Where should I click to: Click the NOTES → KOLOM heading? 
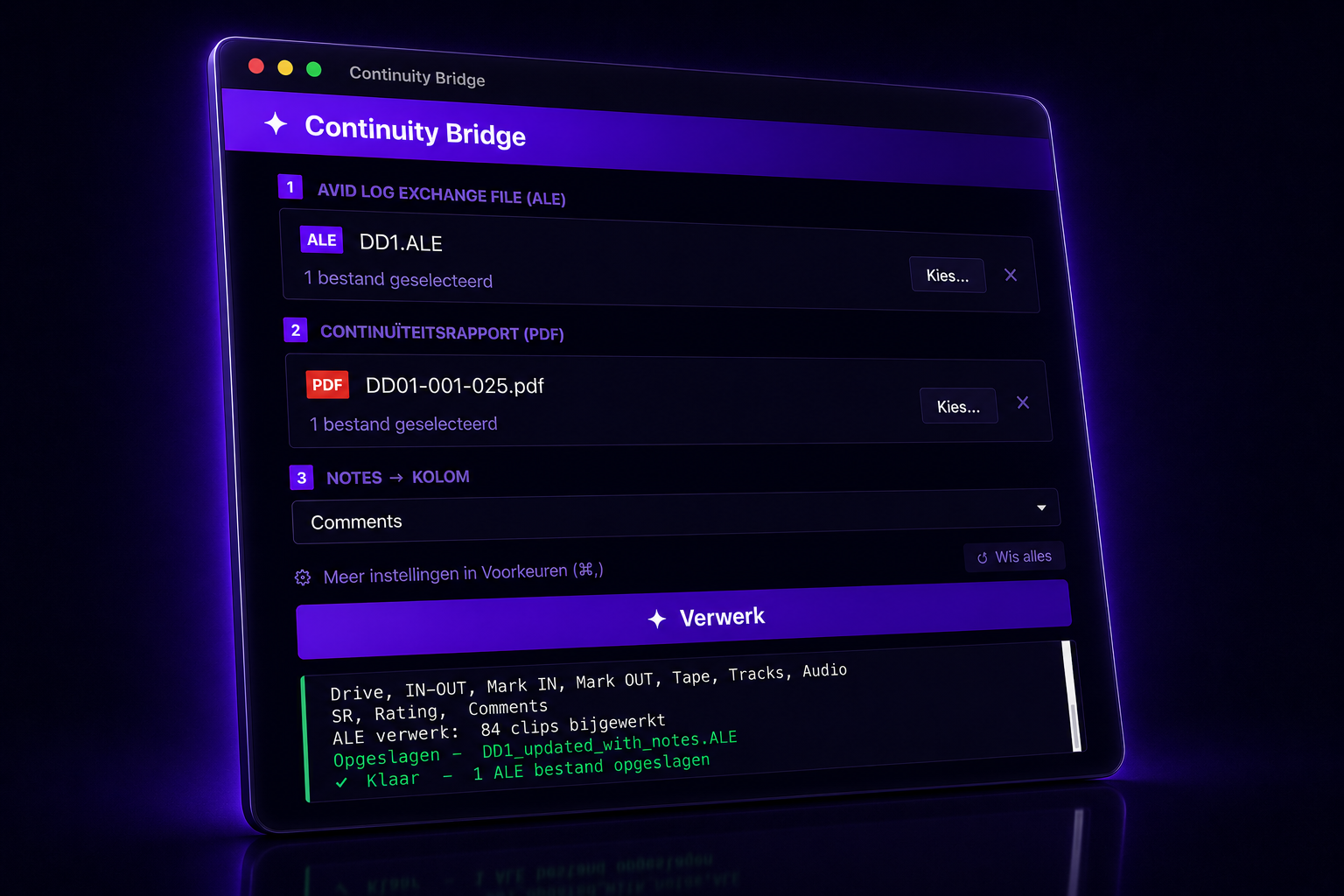tap(398, 477)
